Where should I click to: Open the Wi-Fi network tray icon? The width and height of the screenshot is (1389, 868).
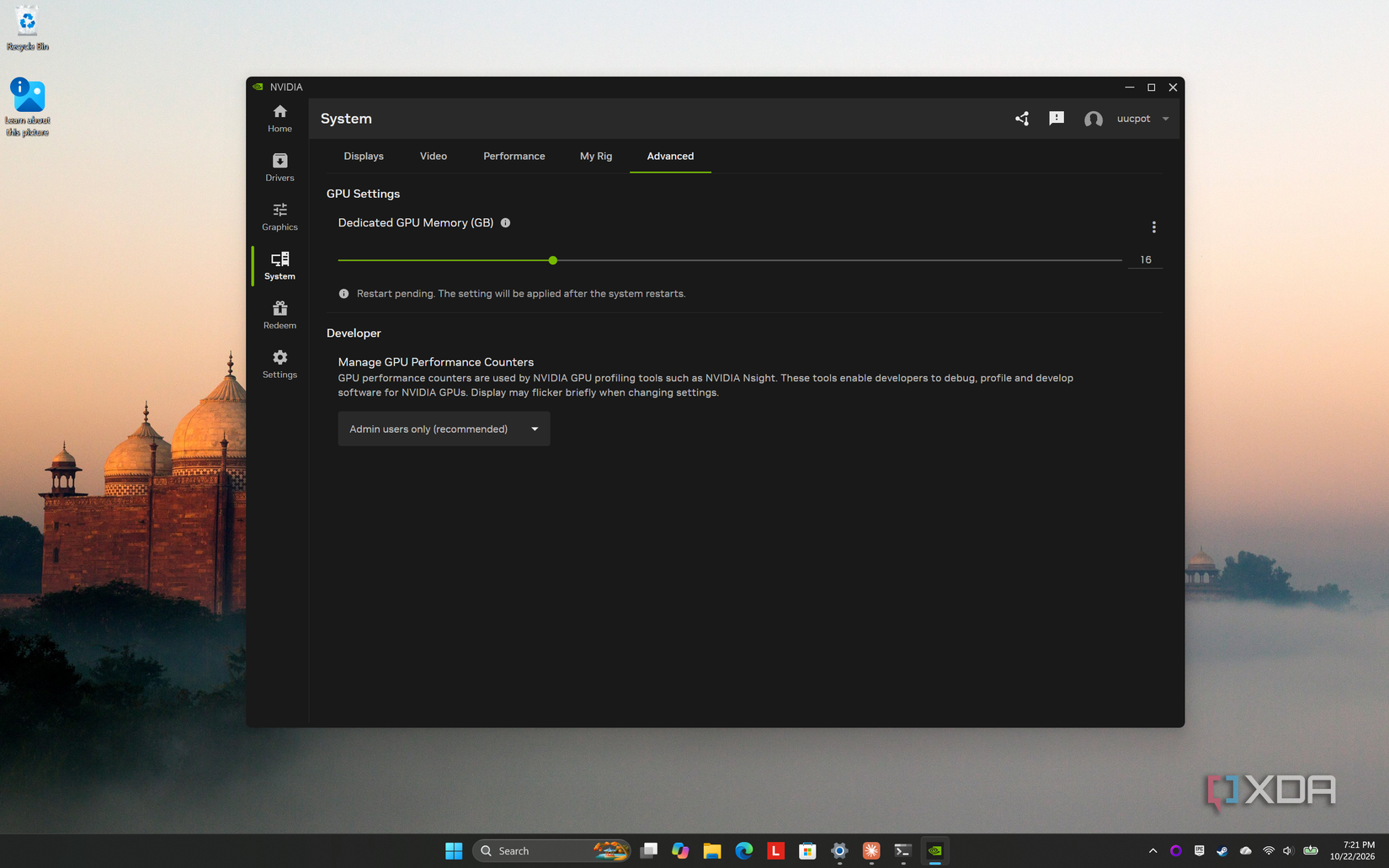[1269, 851]
